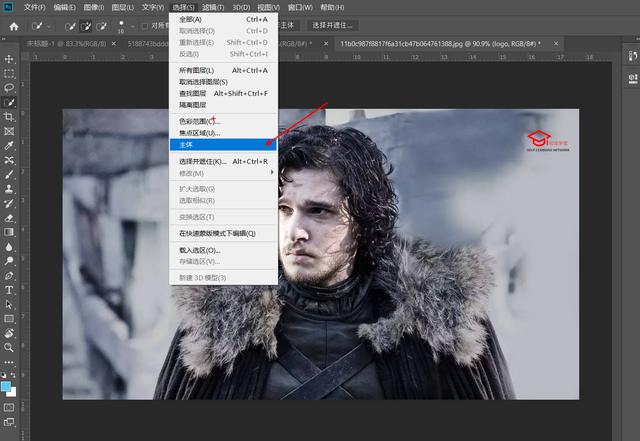Select the Quick Selection tool in the toolbox
This screenshot has height=441, width=640.
coord(9,102)
